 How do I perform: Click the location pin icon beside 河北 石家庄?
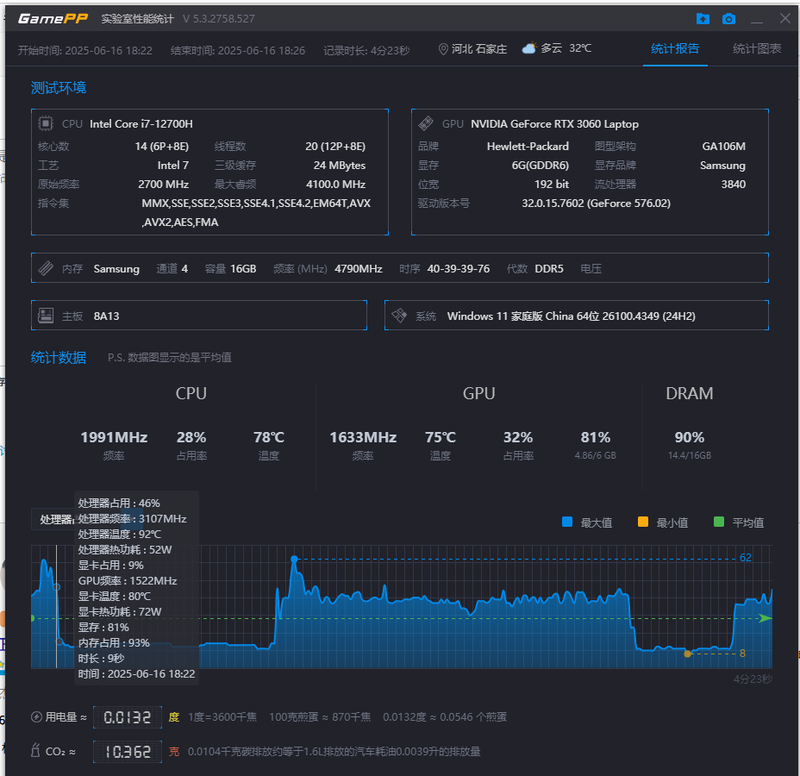coord(443,49)
